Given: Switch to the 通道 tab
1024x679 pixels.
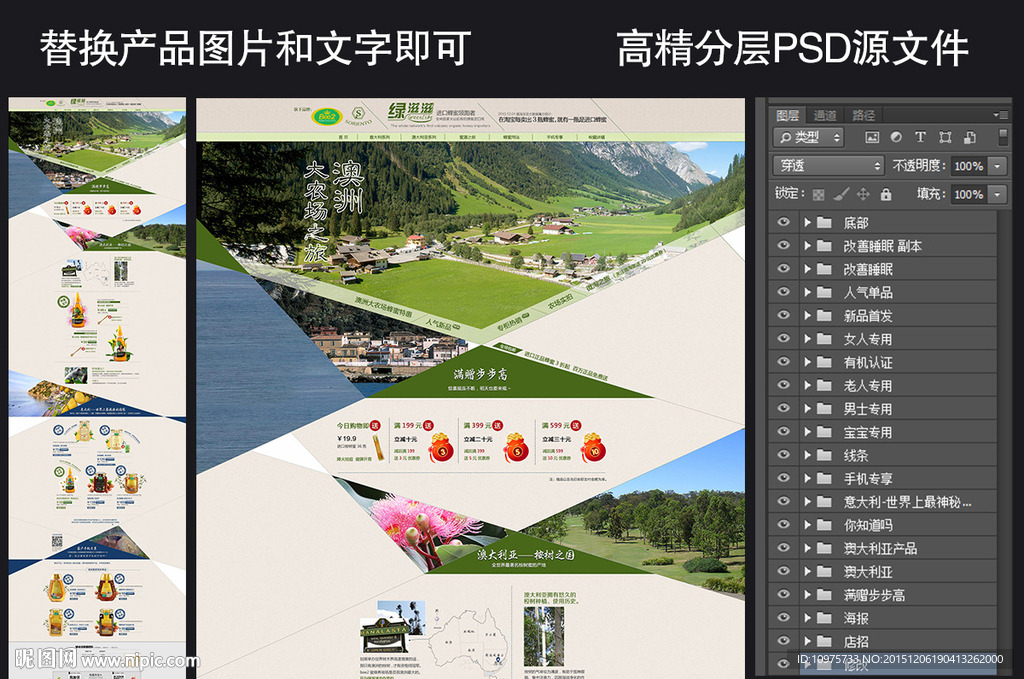Looking at the screenshot, I should point(825,114).
